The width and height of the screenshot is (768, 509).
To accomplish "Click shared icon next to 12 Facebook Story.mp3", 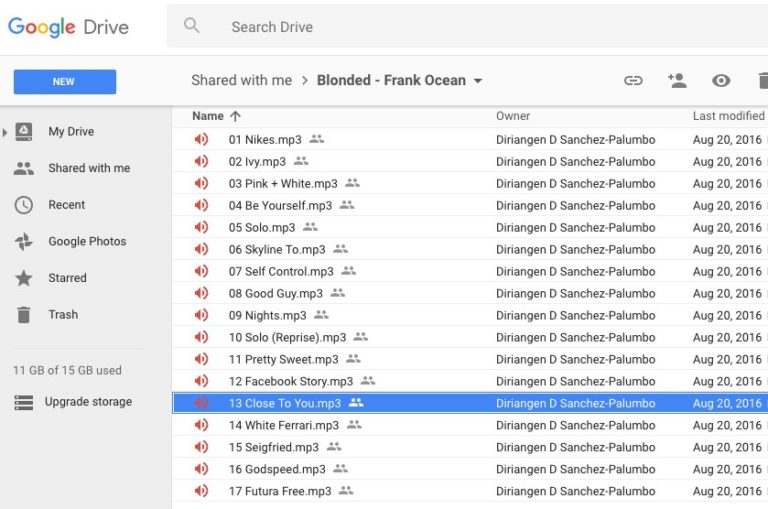I will click(368, 381).
